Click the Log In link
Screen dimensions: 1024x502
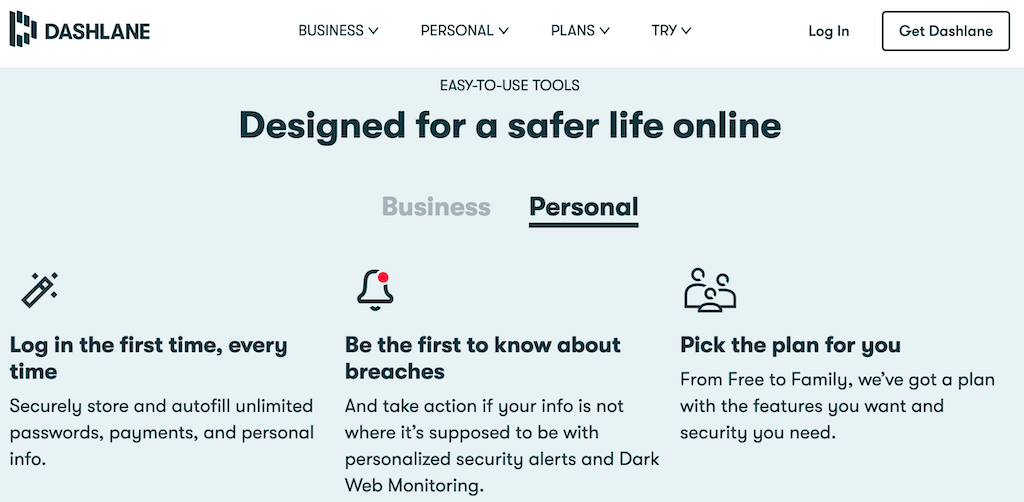coord(829,31)
